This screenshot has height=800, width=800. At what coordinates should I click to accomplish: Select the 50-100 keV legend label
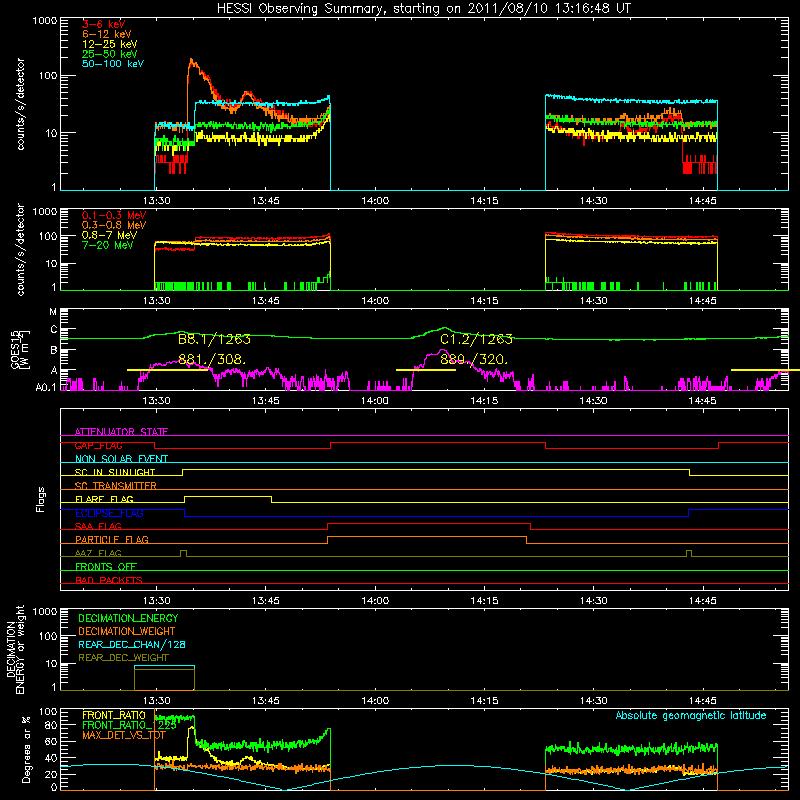[x=113, y=64]
